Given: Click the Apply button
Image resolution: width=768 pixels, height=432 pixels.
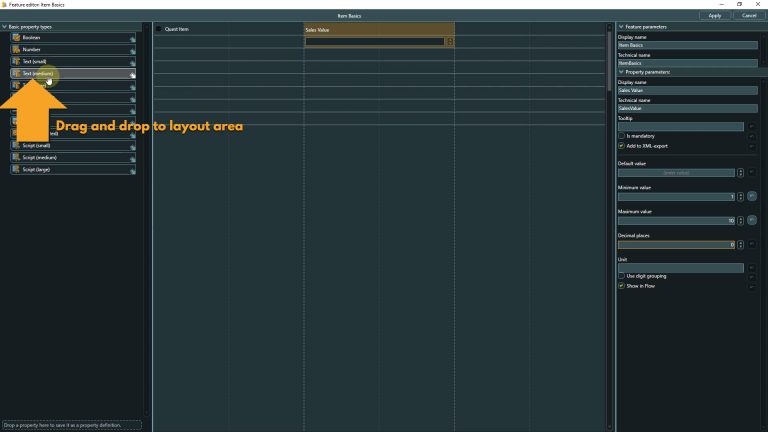Looking at the screenshot, I should (x=715, y=16).
